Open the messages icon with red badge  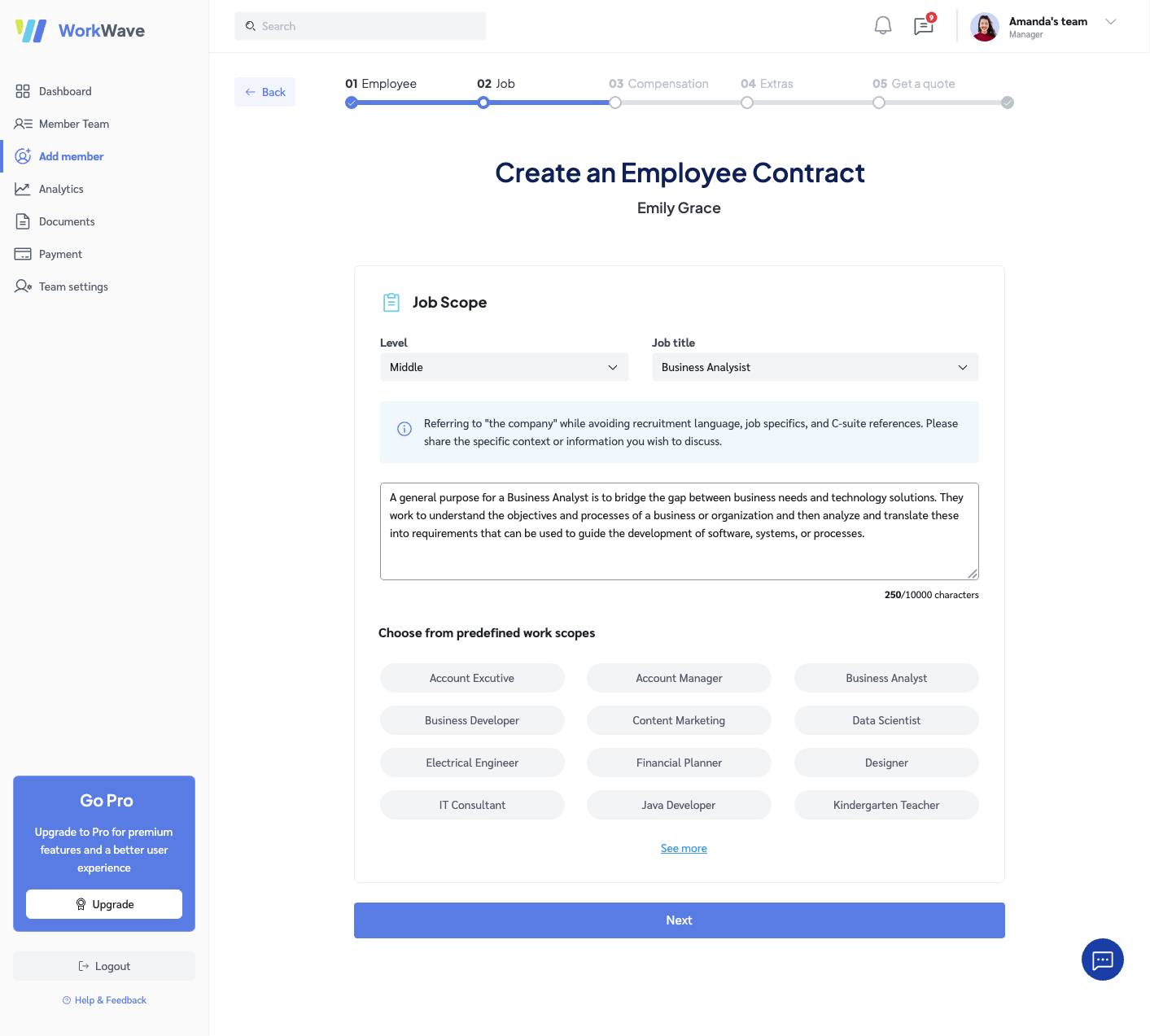click(x=924, y=26)
